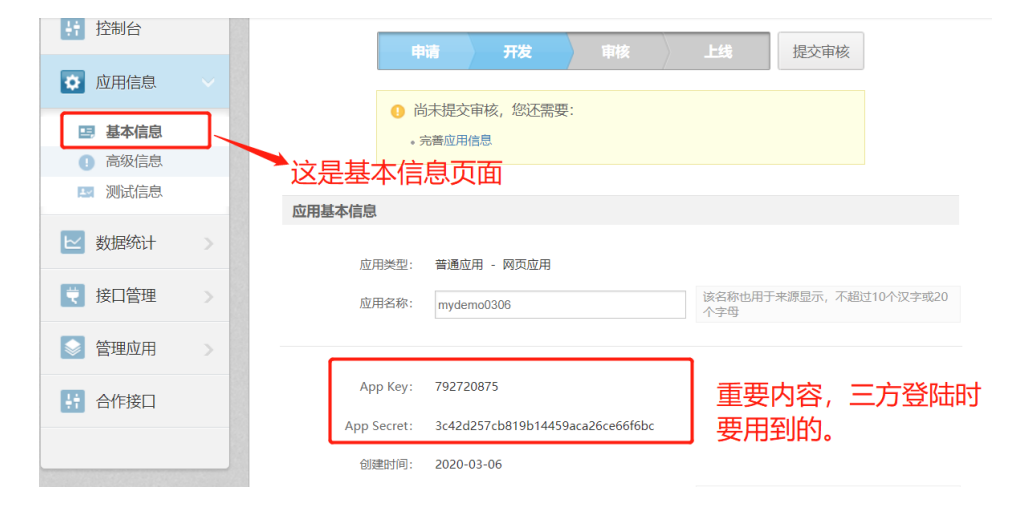Click the 开发 progress step
1012x507 pixels.
point(518,52)
